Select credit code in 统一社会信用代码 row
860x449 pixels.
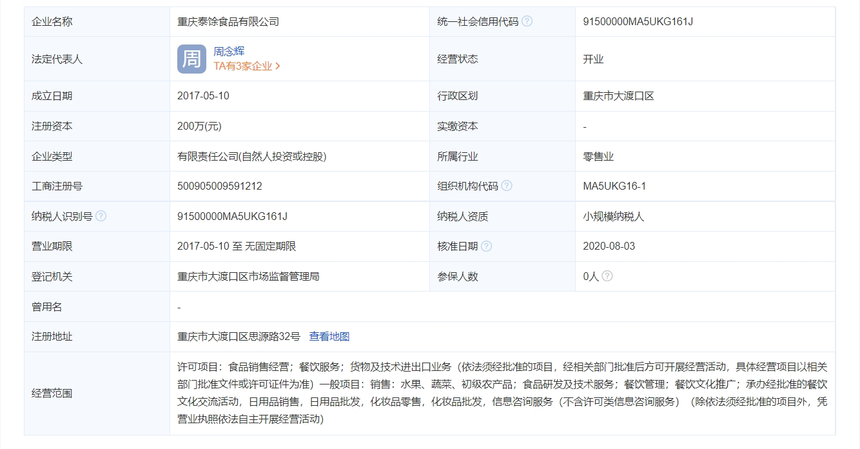point(638,21)
